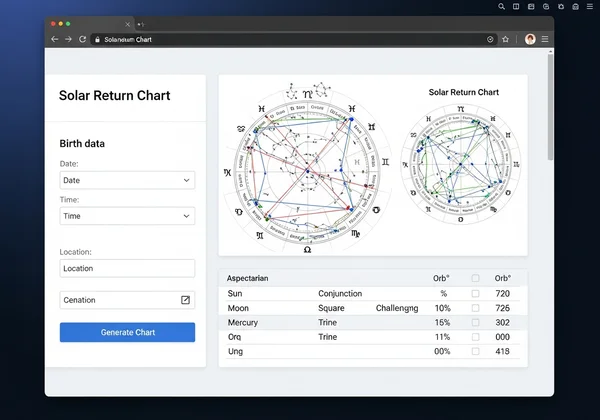Bookmark the page with the star icon

point(506,39)
